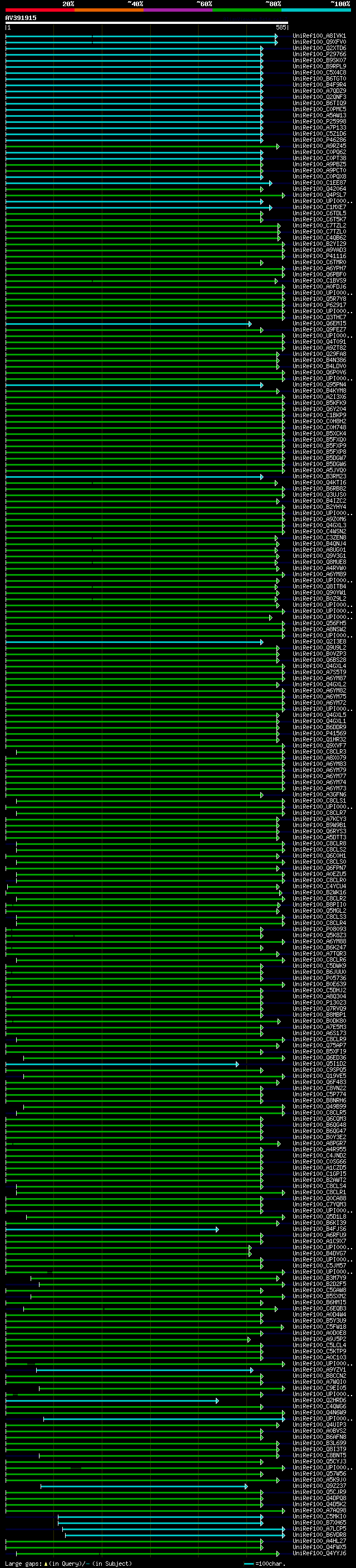
Task: Click the white query sequence bar
Action: [x=147, y=22]
